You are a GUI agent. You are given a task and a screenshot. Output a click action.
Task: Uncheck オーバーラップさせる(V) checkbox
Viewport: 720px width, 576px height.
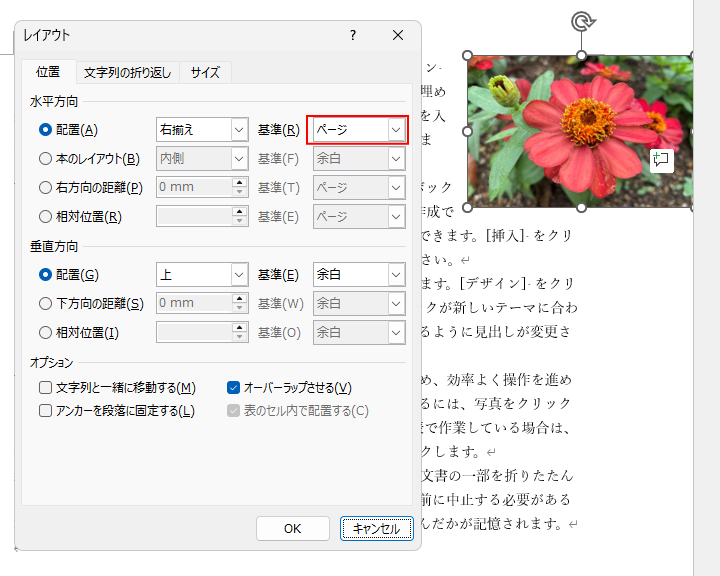tap(233, 388)
